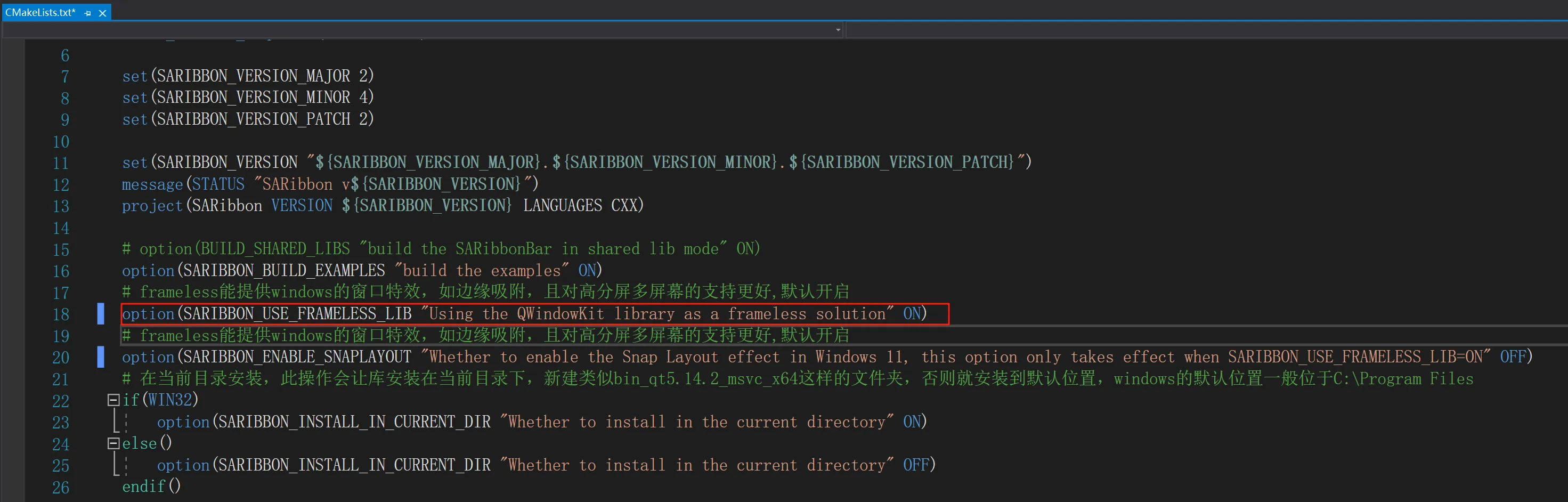Click the left navigation bar combo box
This screenshot has height=502, width=1568.
click(x=423, y=30)
